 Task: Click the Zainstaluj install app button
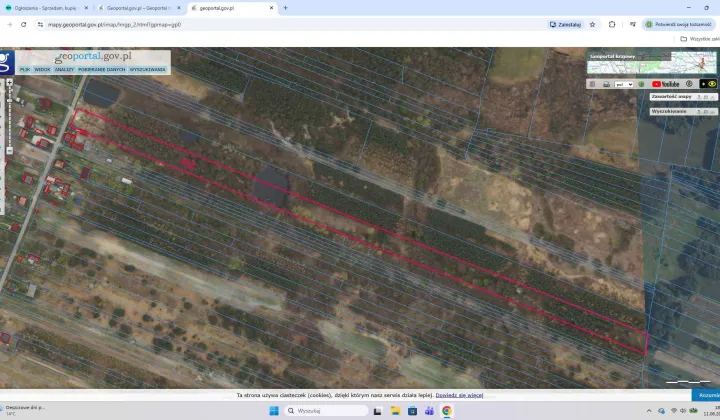(x=566, y=24)
